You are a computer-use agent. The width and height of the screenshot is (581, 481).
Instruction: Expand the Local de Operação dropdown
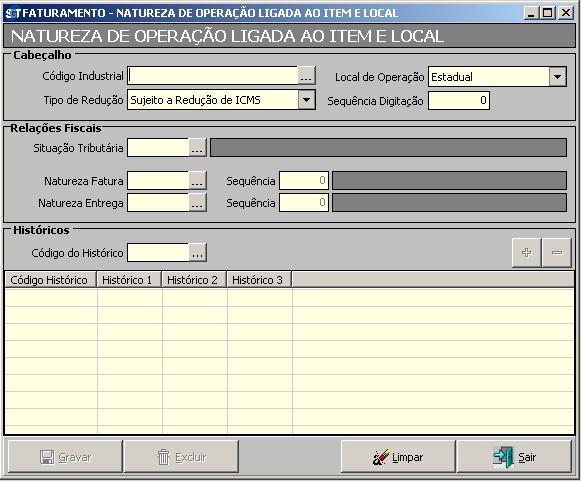(557, 77)
